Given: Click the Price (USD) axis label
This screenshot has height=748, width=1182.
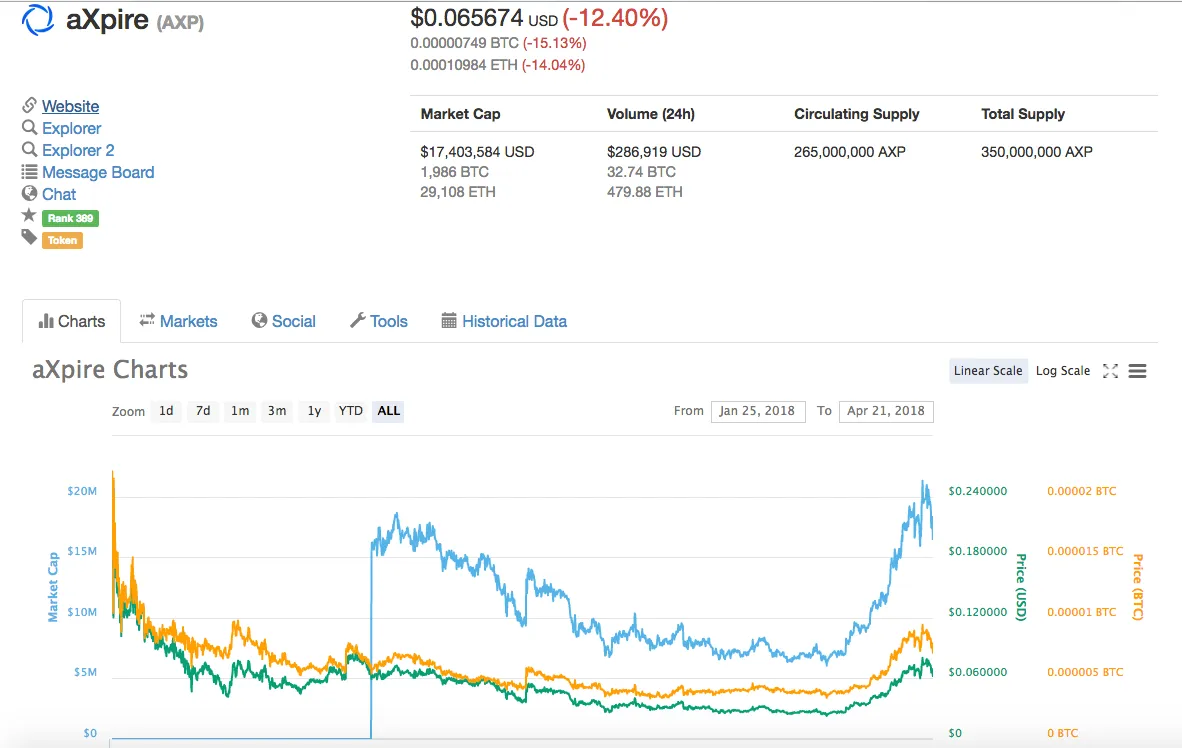Looking at the screenshot, I should coord(1021,587).
